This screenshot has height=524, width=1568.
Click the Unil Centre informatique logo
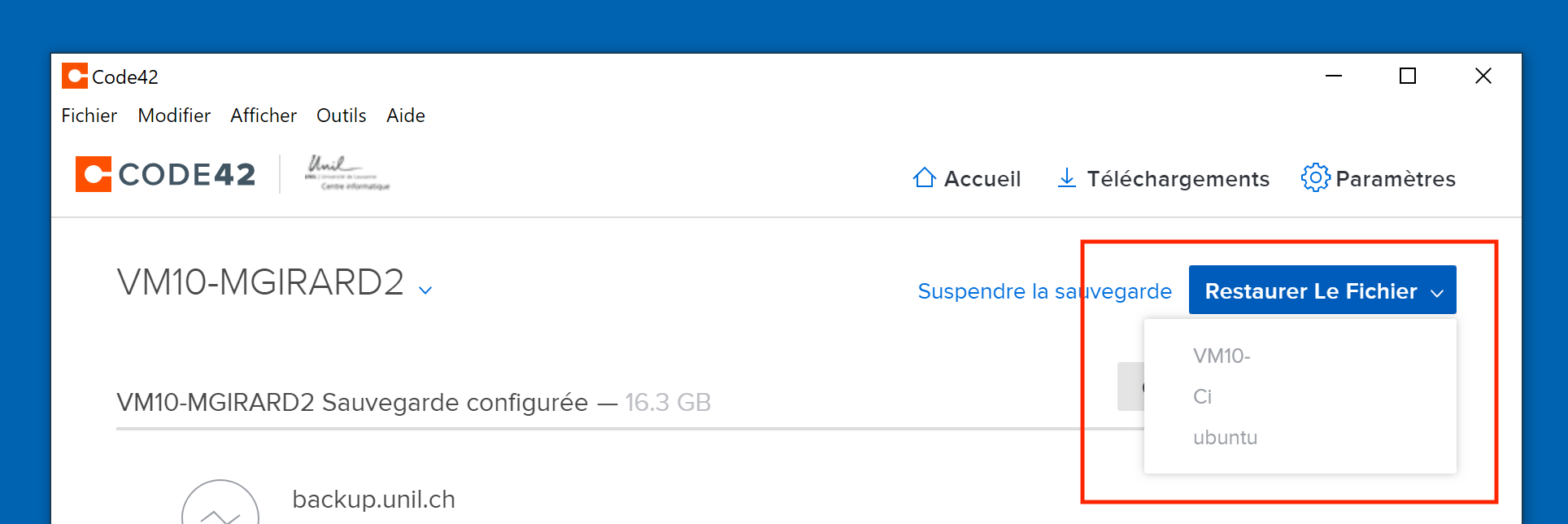(346, 173)
